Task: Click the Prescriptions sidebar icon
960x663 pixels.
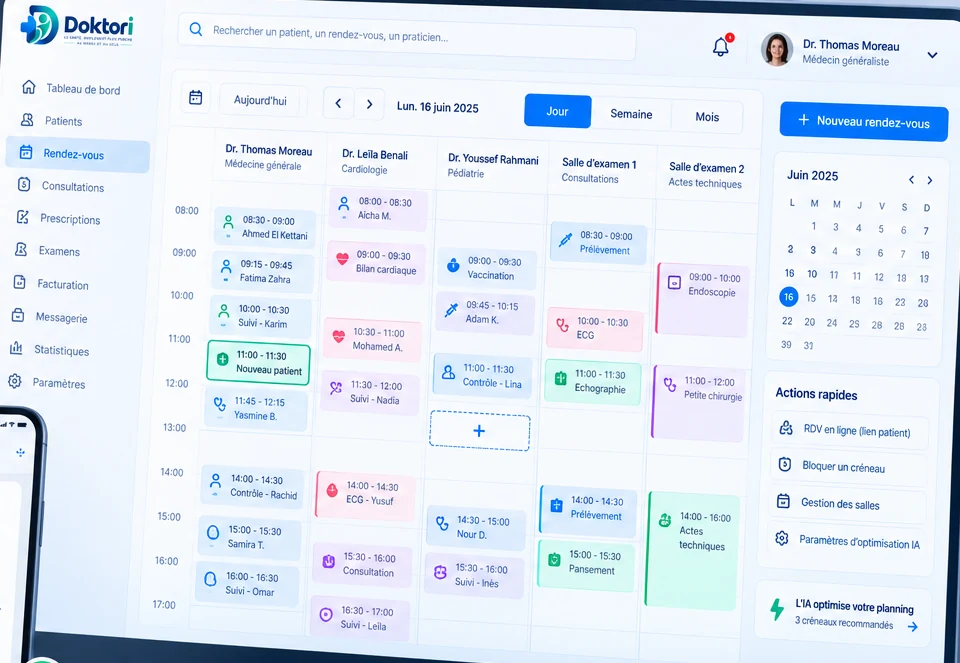Action: point(23,217)
